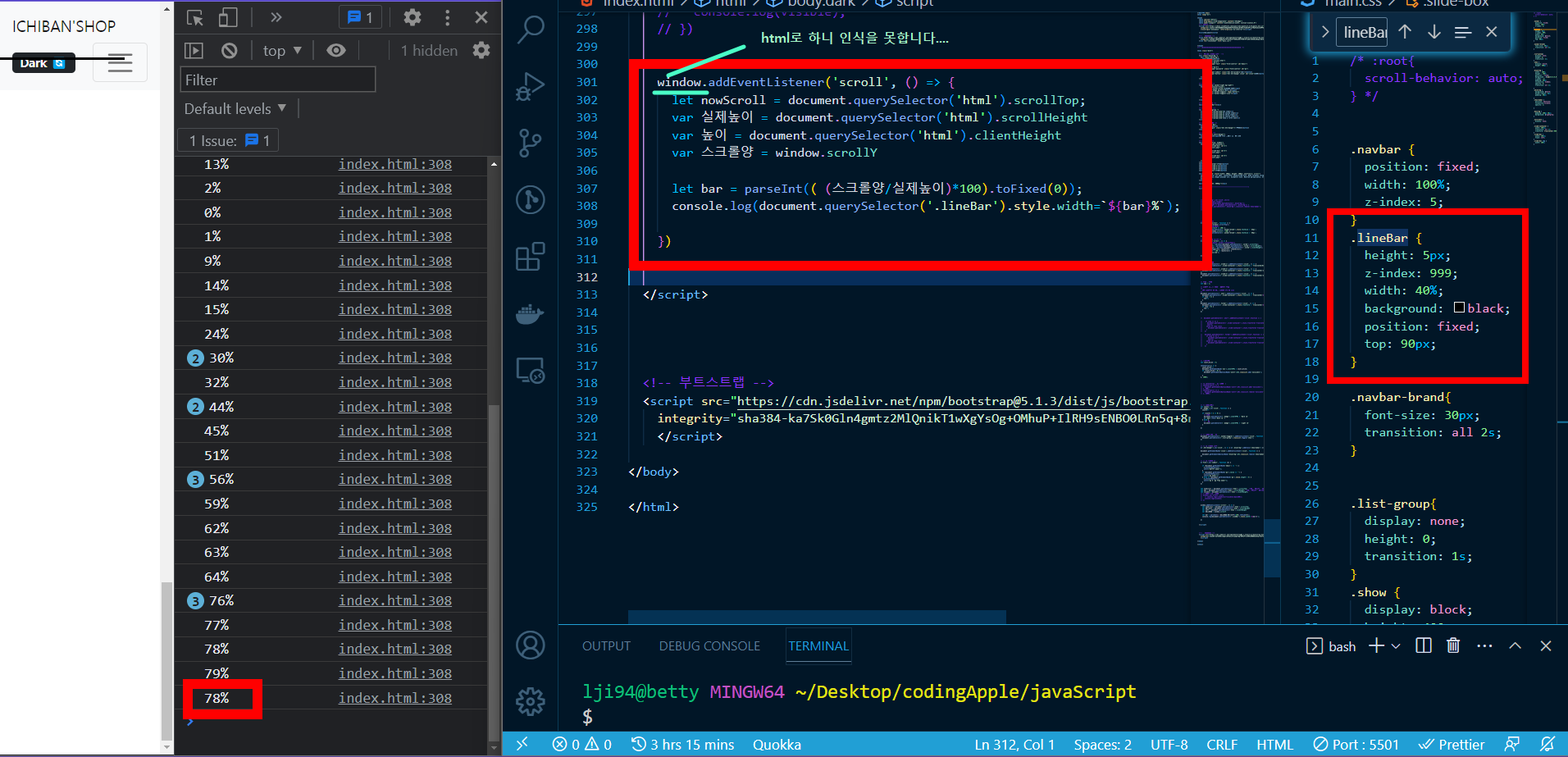
Task: Show more DevTools tabs via the double chevron
Action: coord(276,17)
